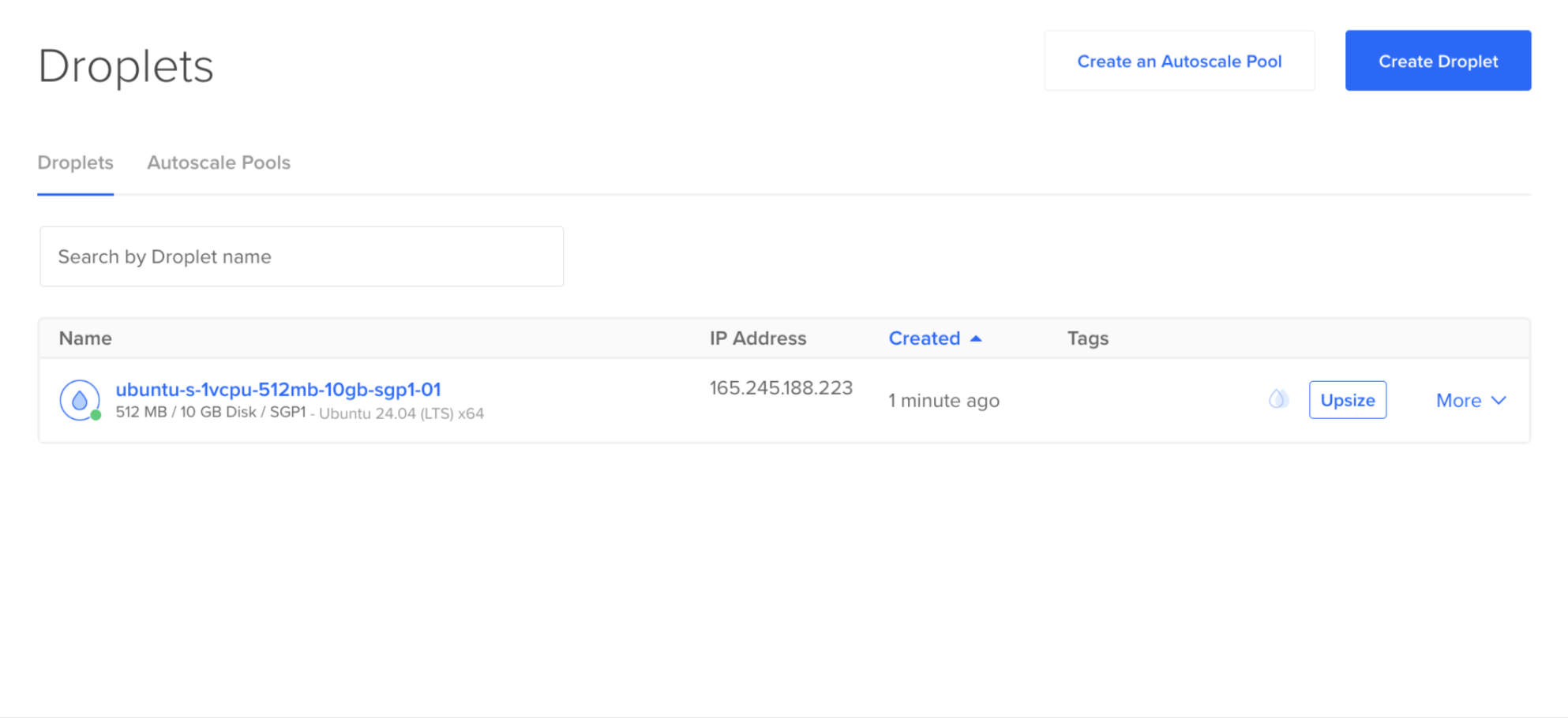1568x718 pixels.
Task: Click the Search by Droplet name field
Action: [301, 256]
